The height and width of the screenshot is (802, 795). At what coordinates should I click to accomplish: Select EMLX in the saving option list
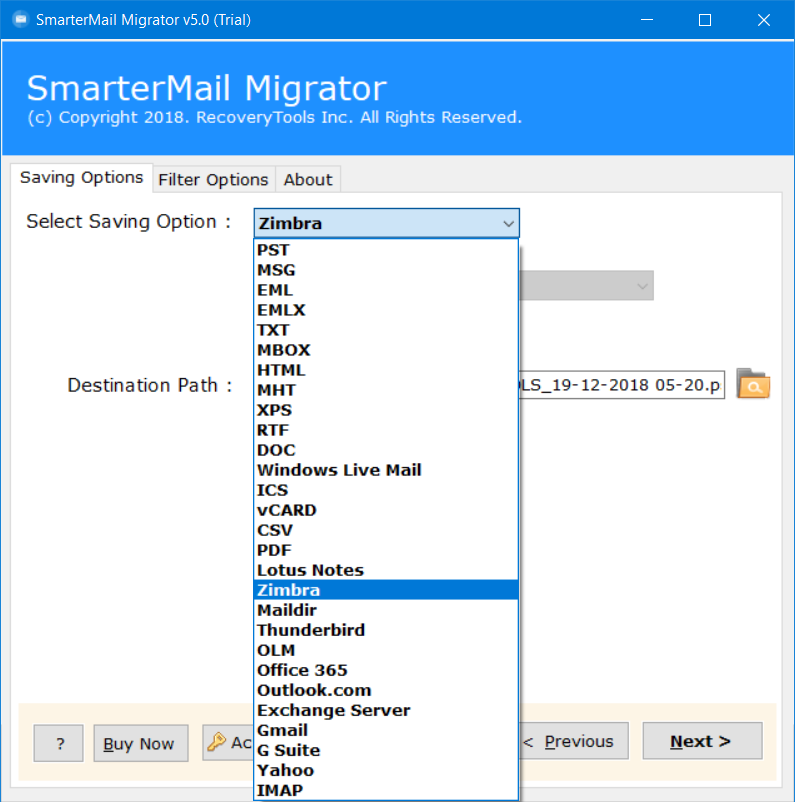386,310
